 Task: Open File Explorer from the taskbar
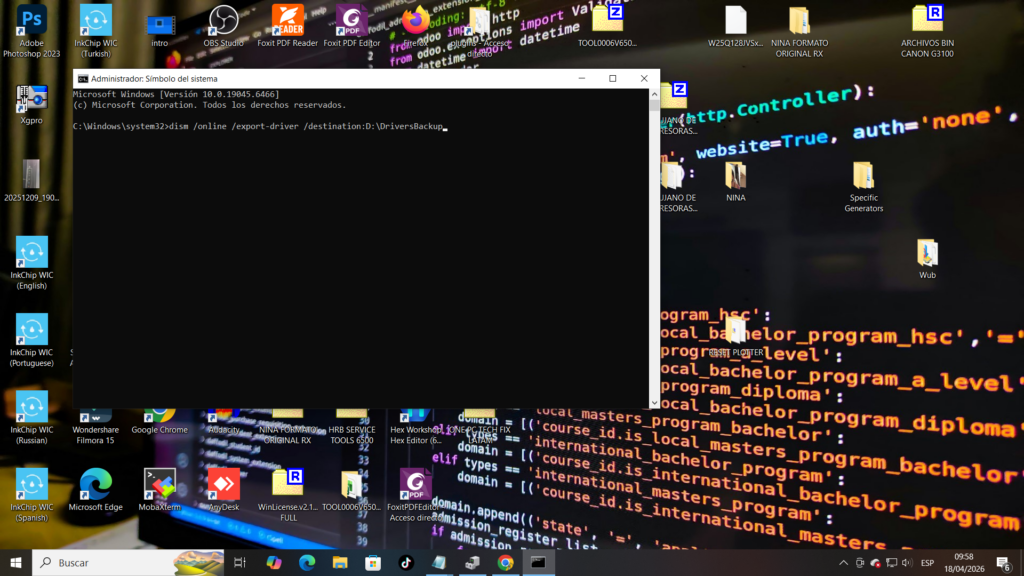click(x=340, y=563)
